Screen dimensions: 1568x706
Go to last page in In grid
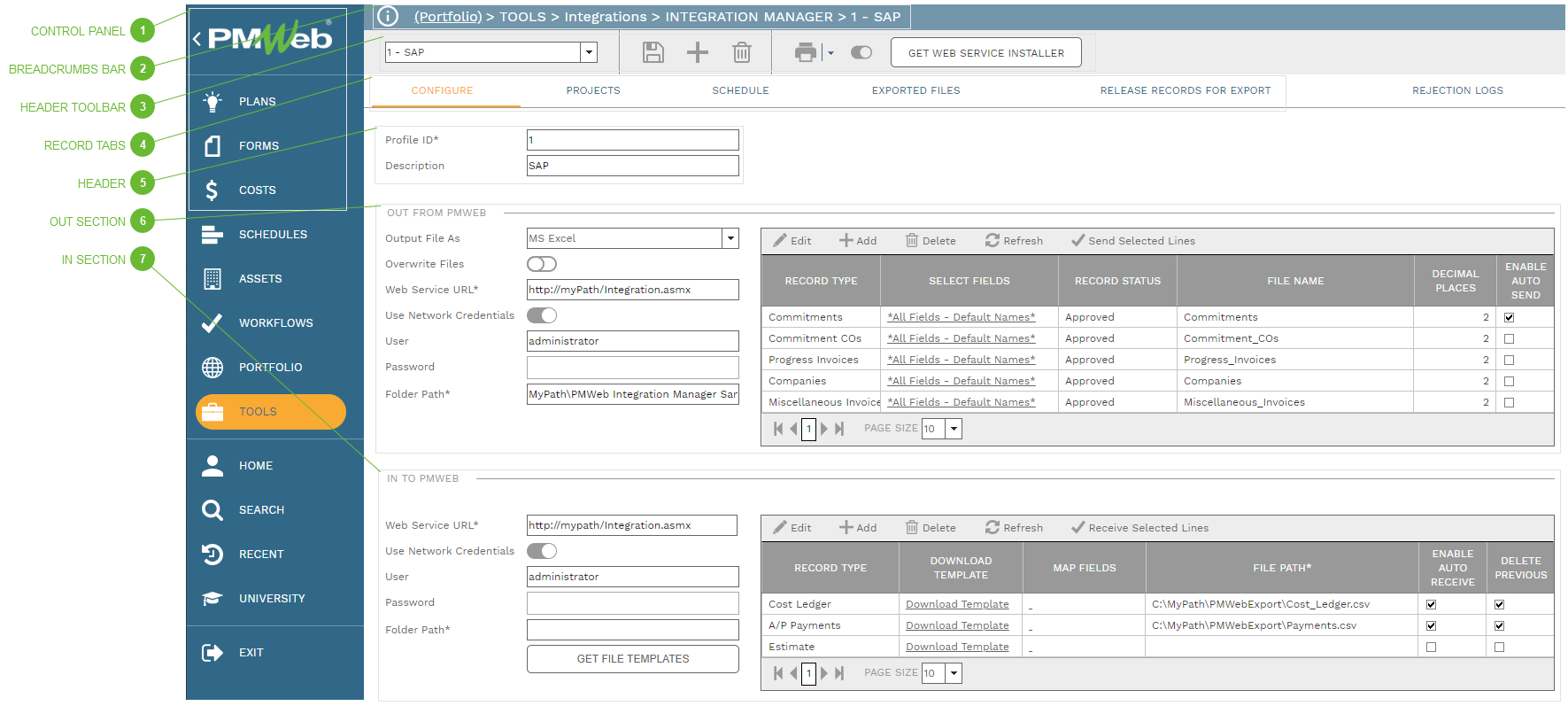(839, 673)
